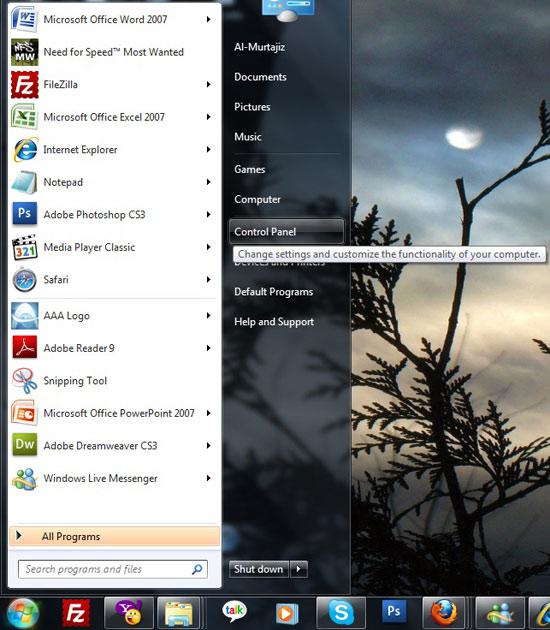Expand Photoshop CS3 recent files arrow
Viewport: 550px width, 630px height.
pyautogui.click(x=209, y=215)
